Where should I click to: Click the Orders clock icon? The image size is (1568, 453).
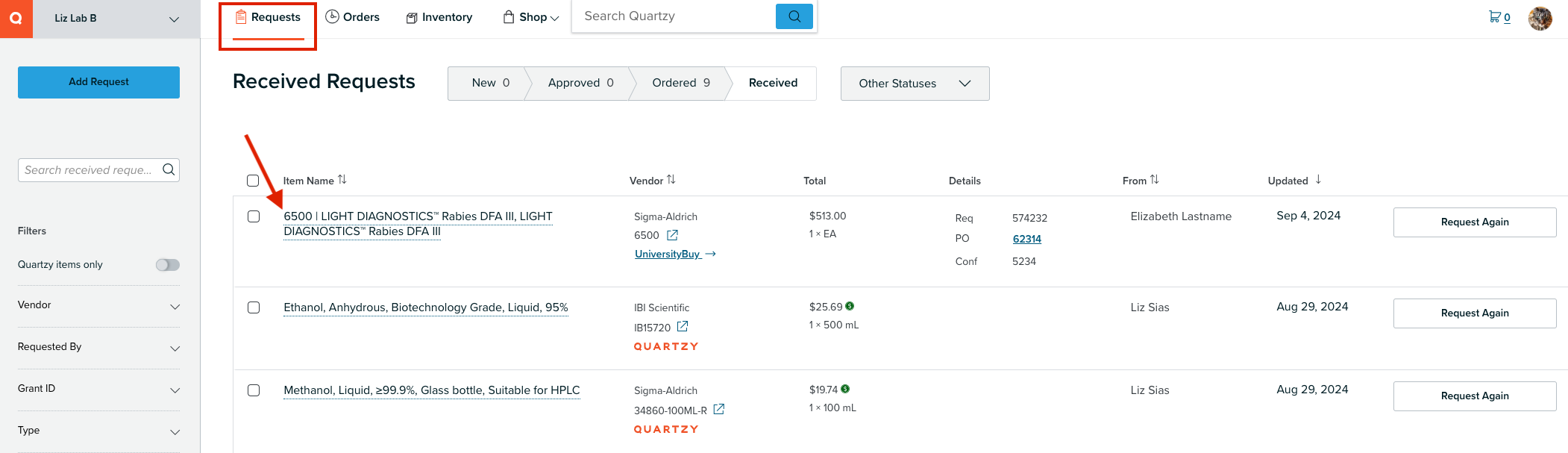333,16
